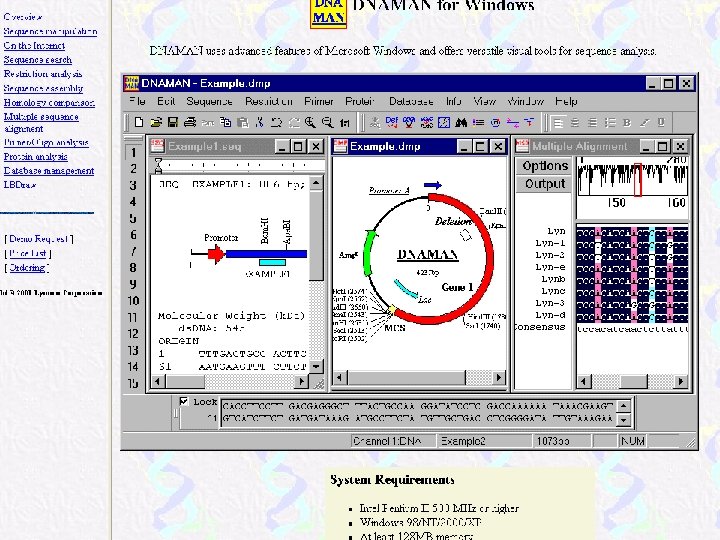720x540 pixels.
Task: Click scroll down arrow of sequence text panel
Action: tap(623, 420)
